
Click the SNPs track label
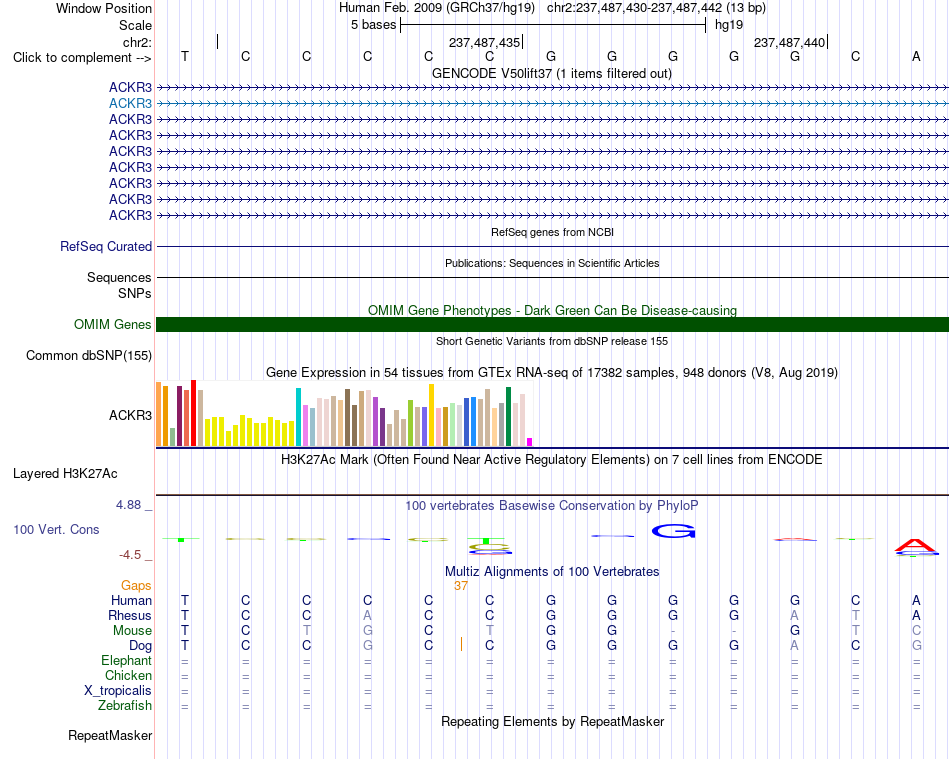pos(135,293)
